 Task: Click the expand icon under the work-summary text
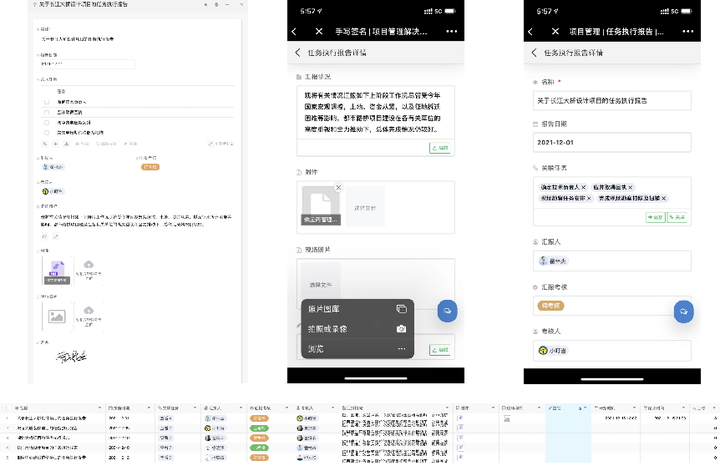(56, 236)
